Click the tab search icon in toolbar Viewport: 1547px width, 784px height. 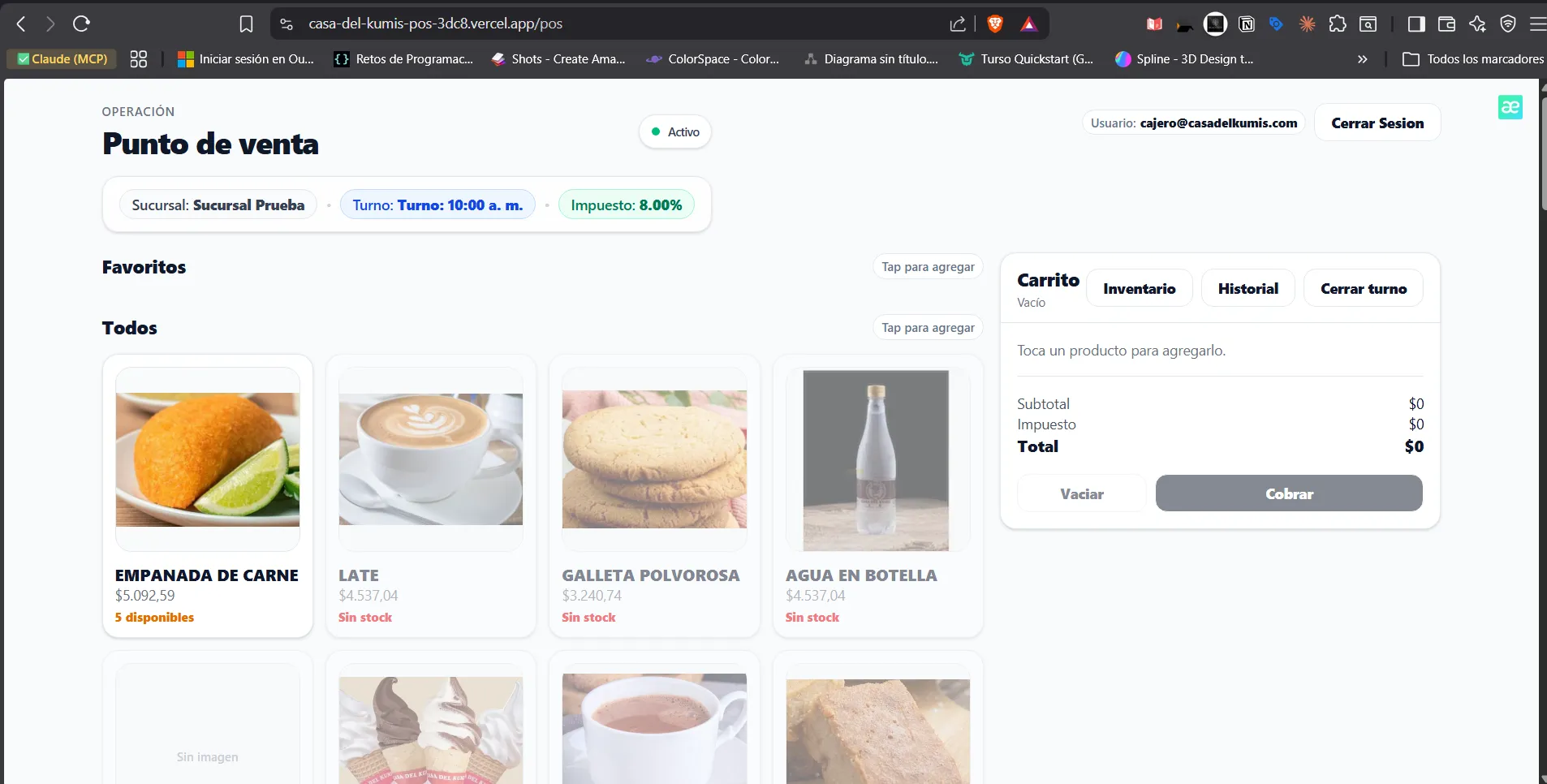coord(1368,24)
